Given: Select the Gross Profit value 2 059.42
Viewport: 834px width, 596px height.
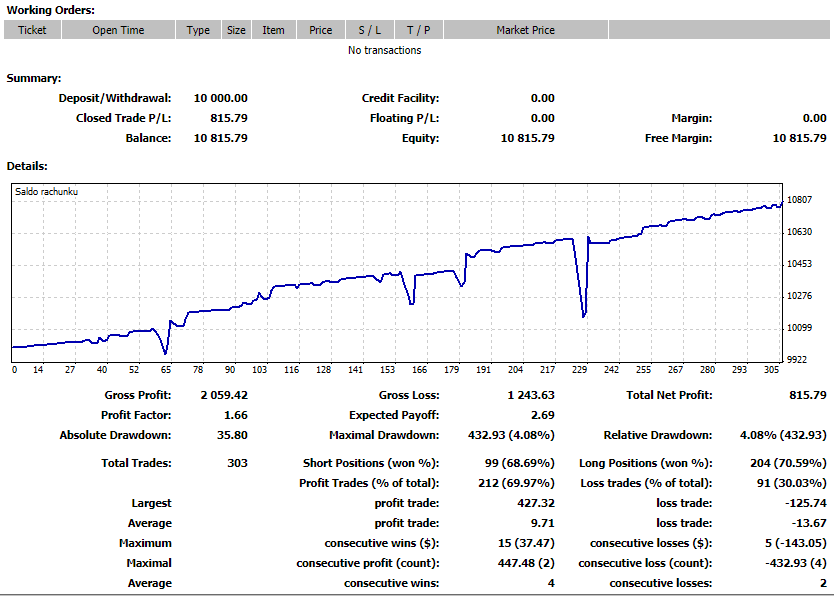Looking at the screenshot, I should point(224,395).
